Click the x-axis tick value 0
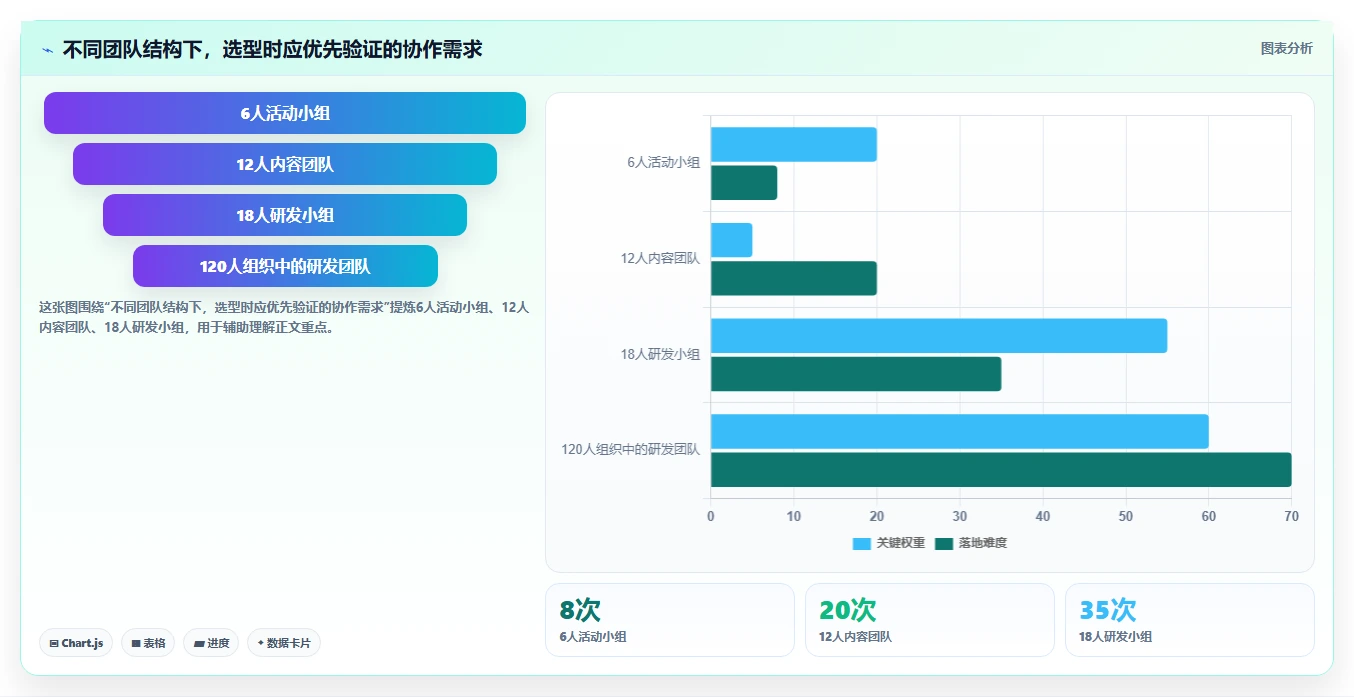1354x697 pixels. click(x=711, y=516)
